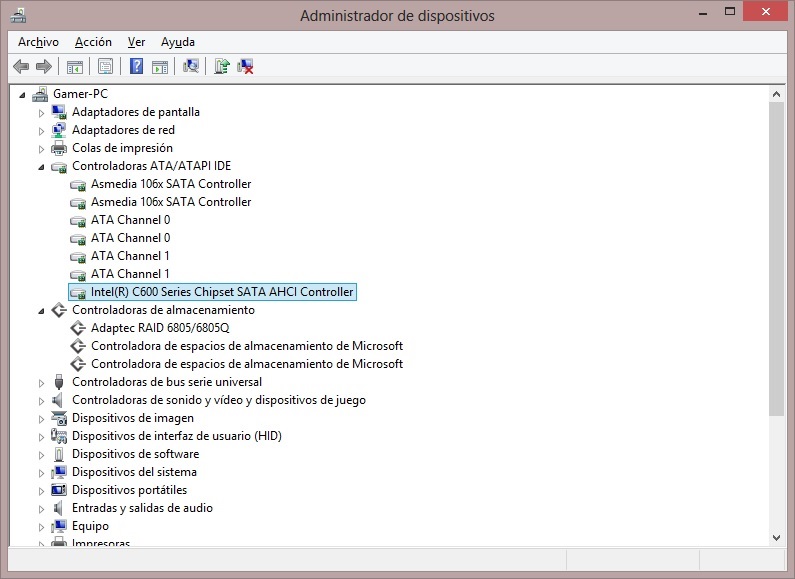This screenshot has width=795, height=579.
Task: Click the title bar Device Manager icon
Action: 18,16
